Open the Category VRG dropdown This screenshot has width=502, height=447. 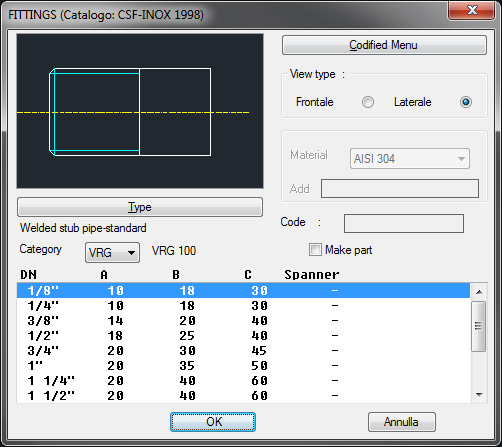tap(112, 252)
